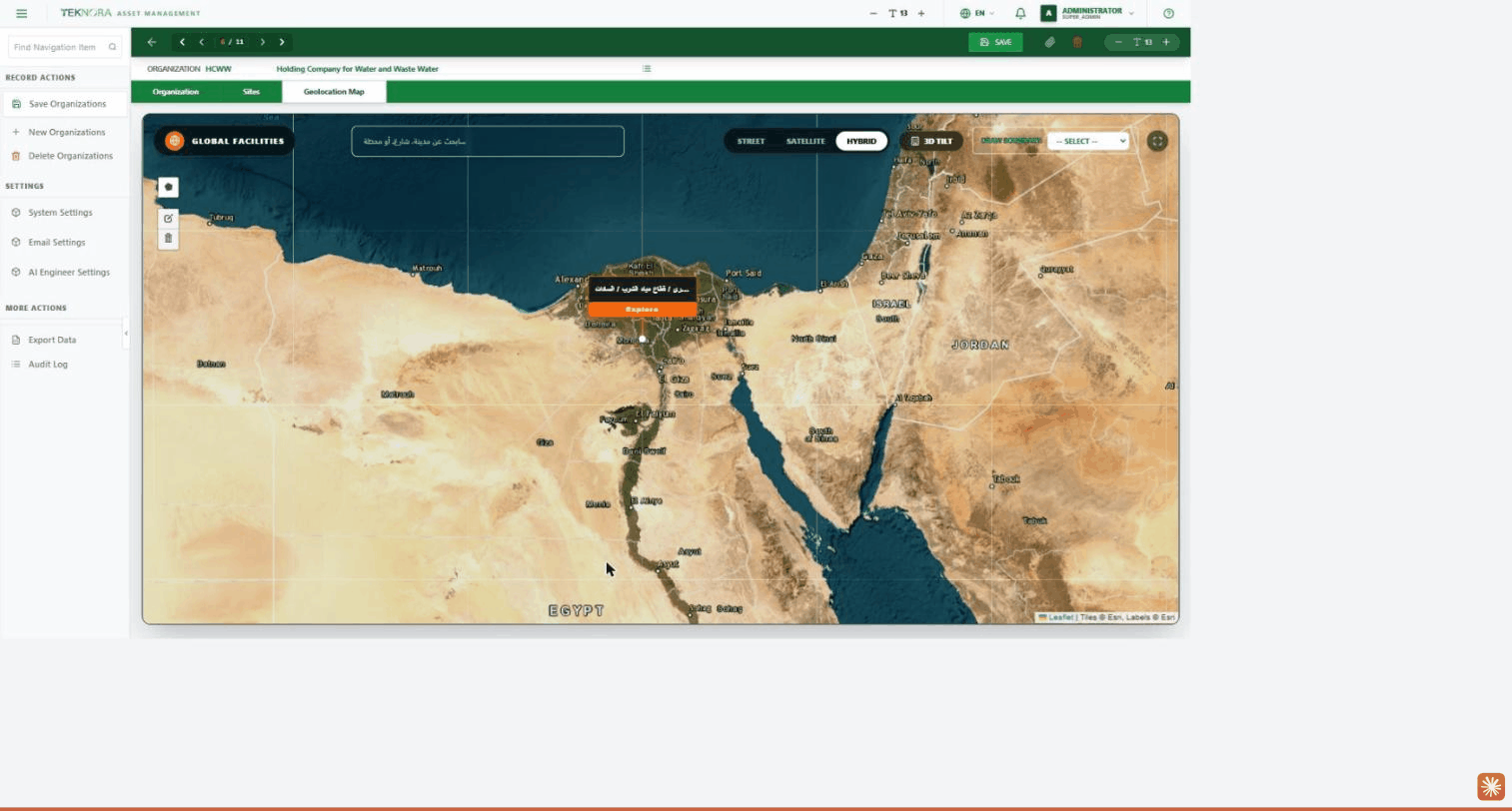Increase font size in top header
Screen dimensions: 1512x811
click(921, 13)
